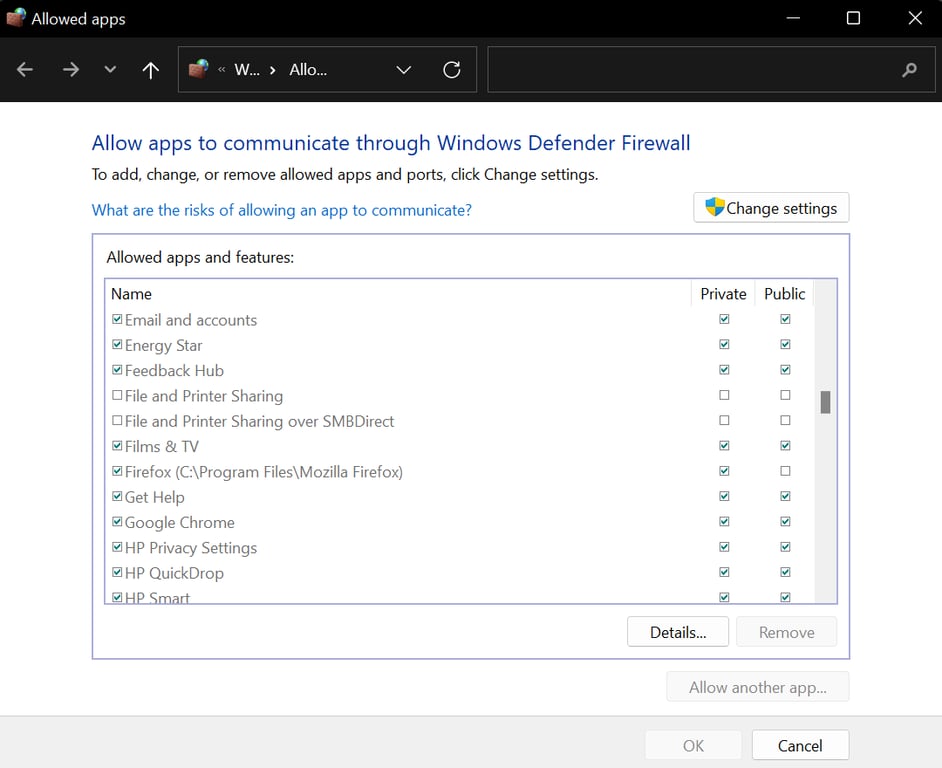Click the shield icon on Change settings
This screenshot has height=768, width=942.
click(x=714, y=207)
